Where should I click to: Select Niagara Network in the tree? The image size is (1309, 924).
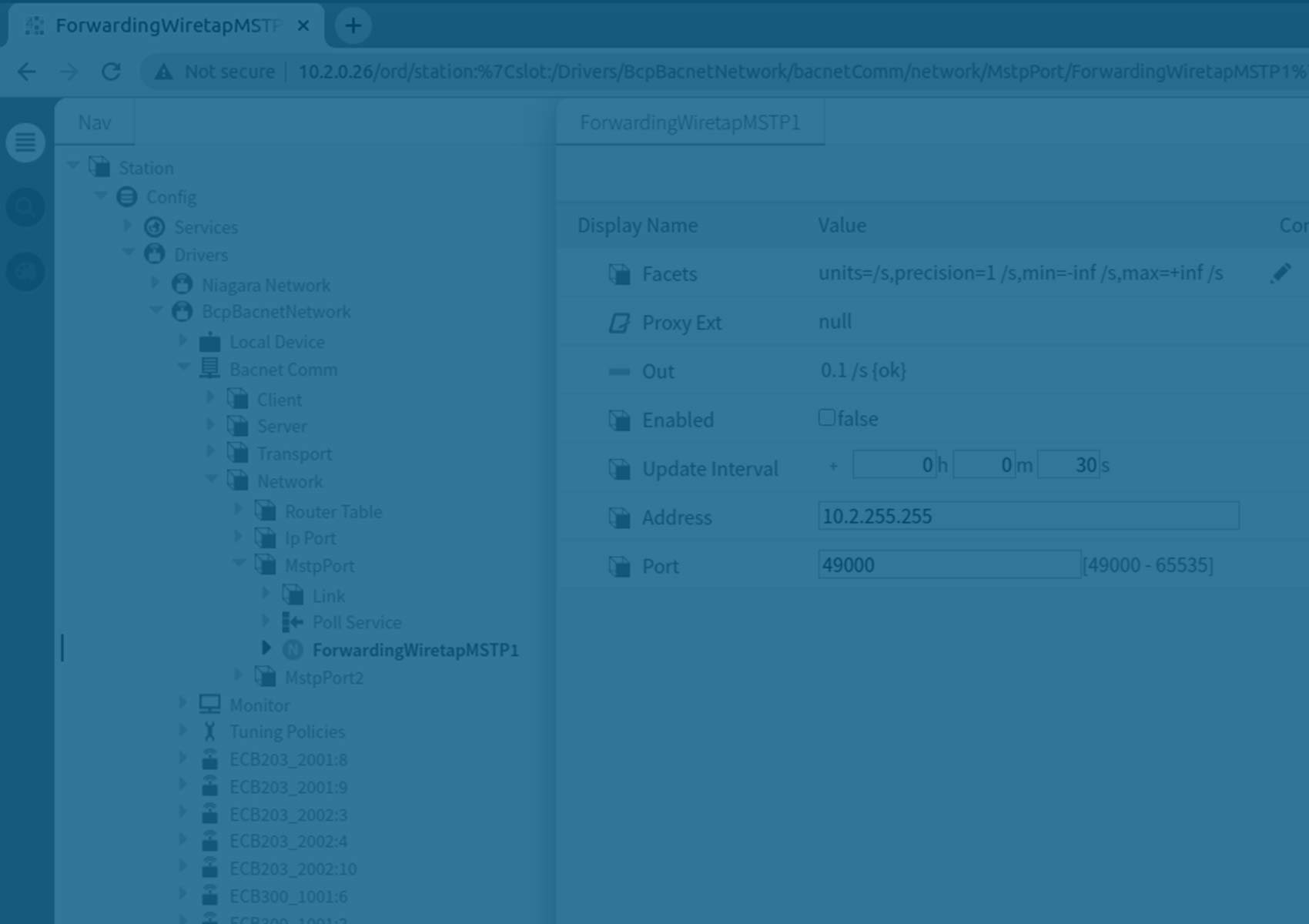266,285
